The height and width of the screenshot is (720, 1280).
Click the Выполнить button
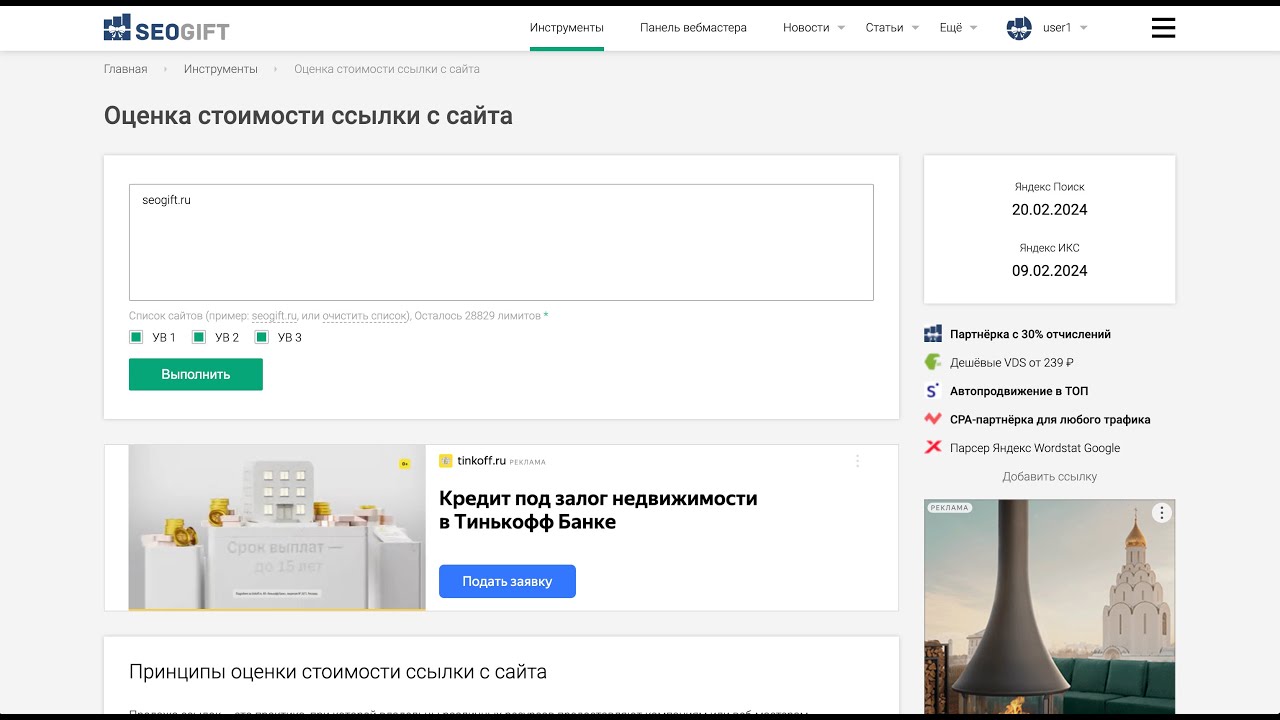coord(196,374)
